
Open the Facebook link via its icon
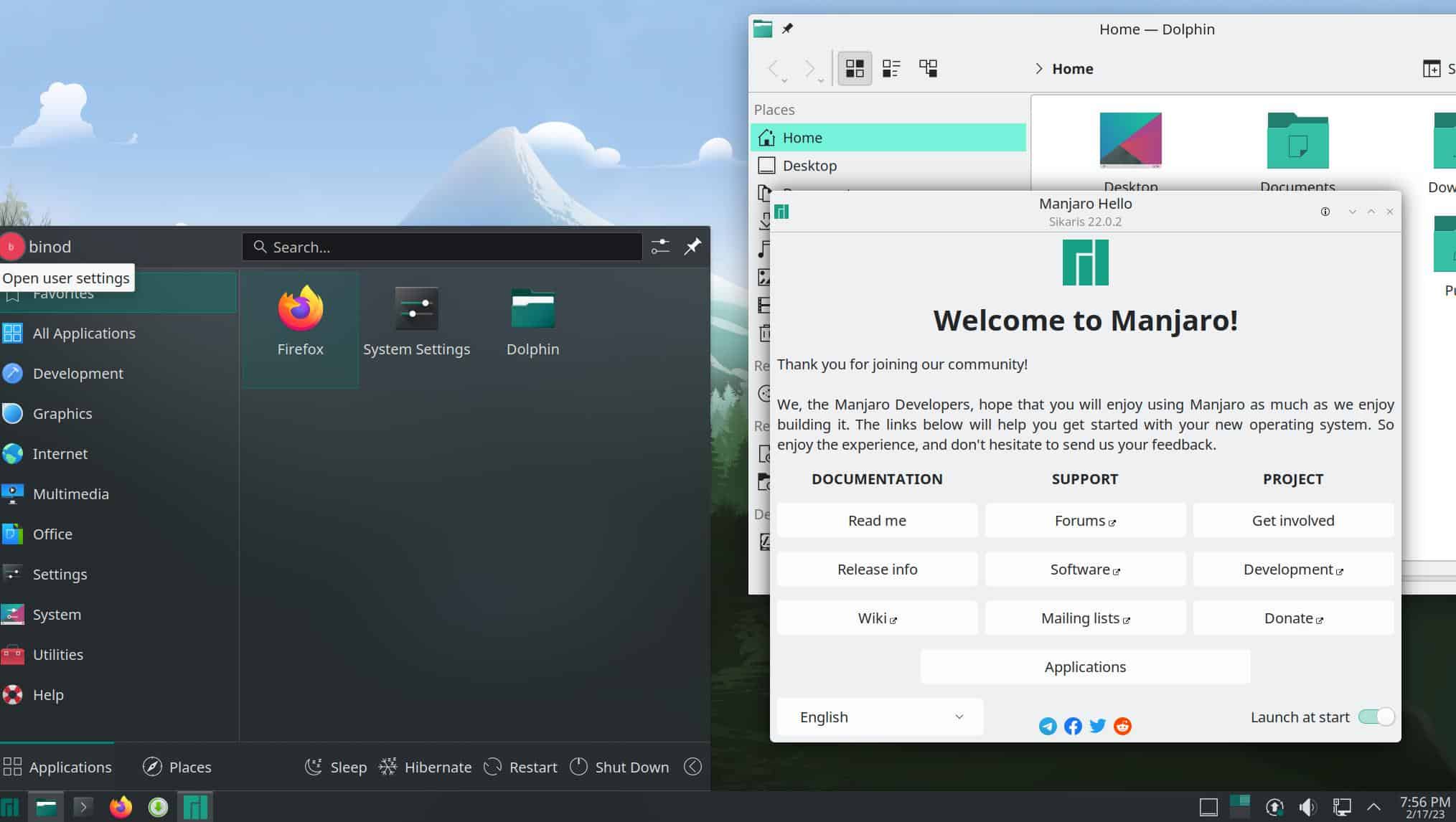(x=1072, y=726)
